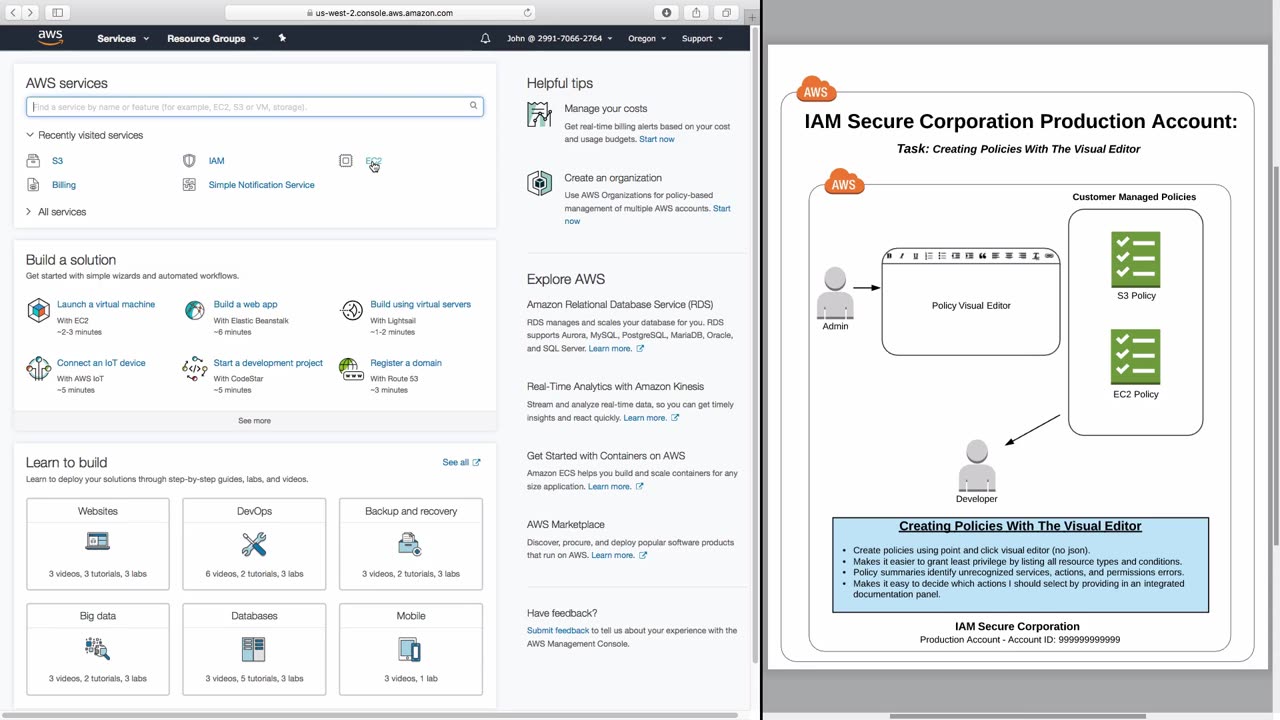
Task: Open the Resource Groups dropdown
Action: [x=213, y=38]
